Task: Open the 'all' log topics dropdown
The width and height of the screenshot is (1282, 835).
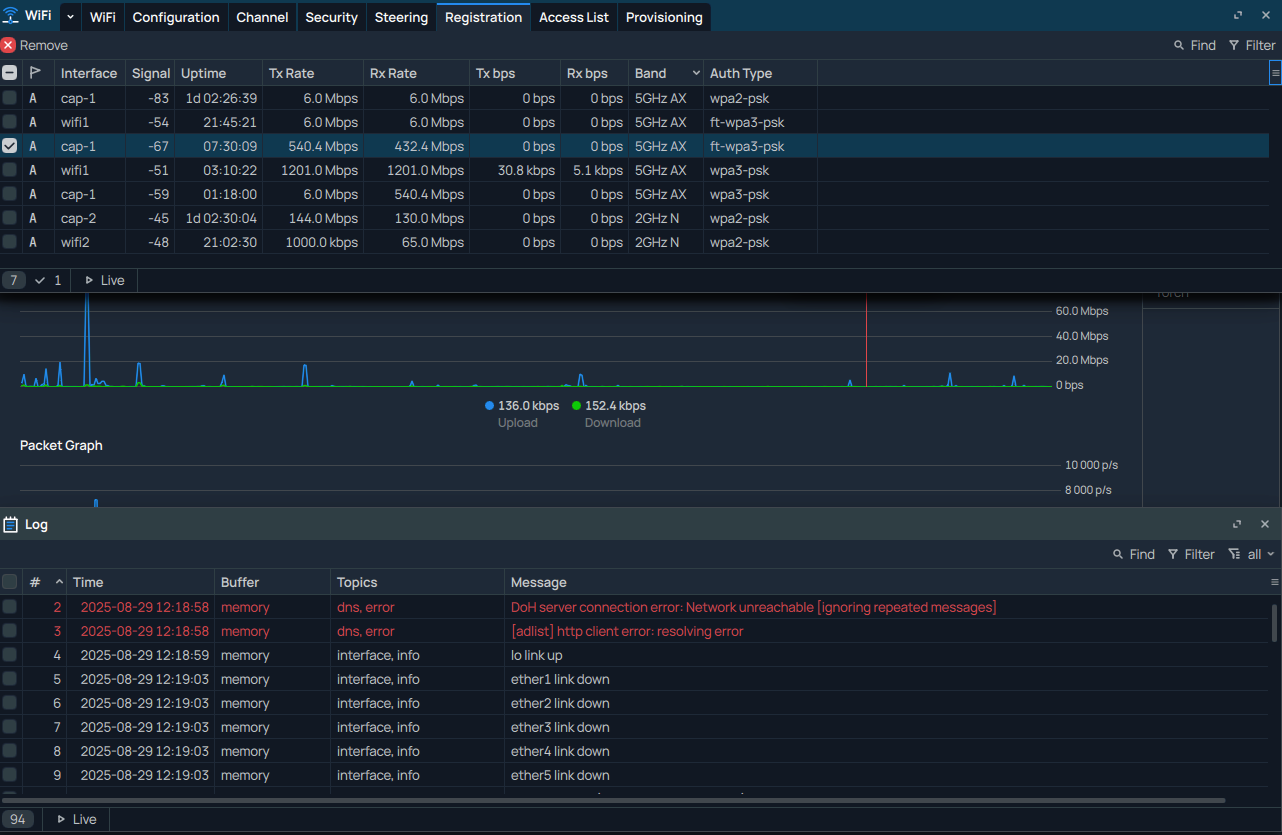Action: point(1253,554)
